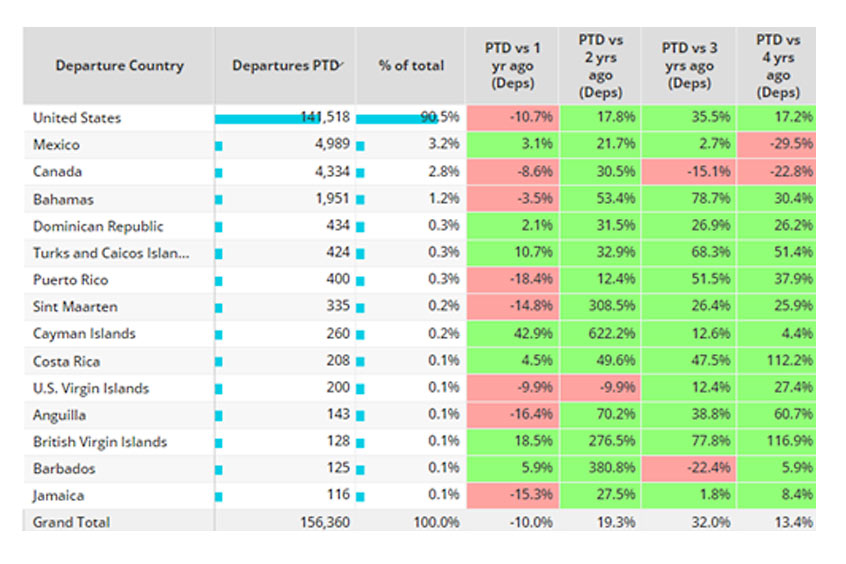Select the United States row label
This screenshot has height=564, width=846.
(77, 118)
